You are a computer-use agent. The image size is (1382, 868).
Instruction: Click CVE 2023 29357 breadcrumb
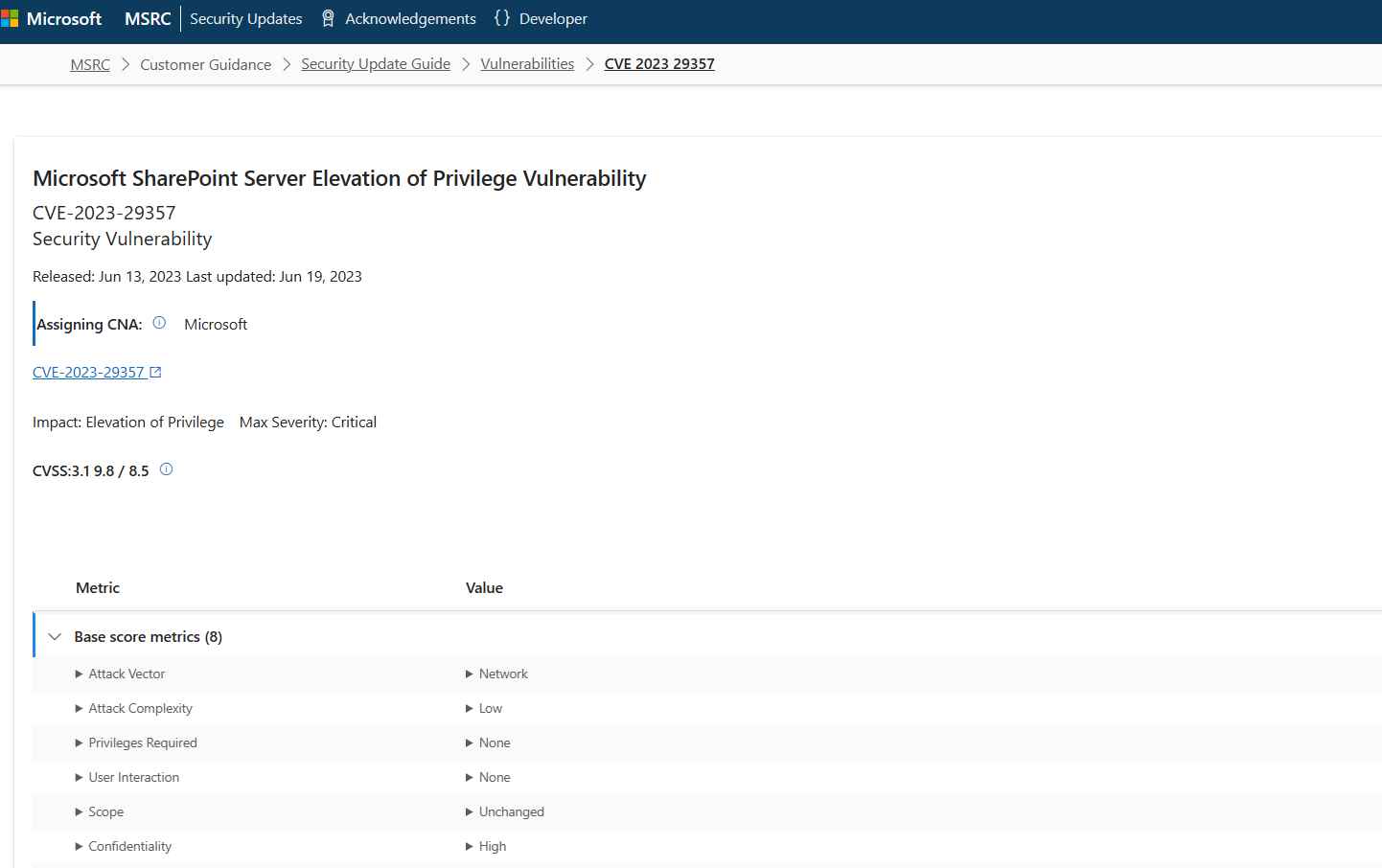pos(659,64)
